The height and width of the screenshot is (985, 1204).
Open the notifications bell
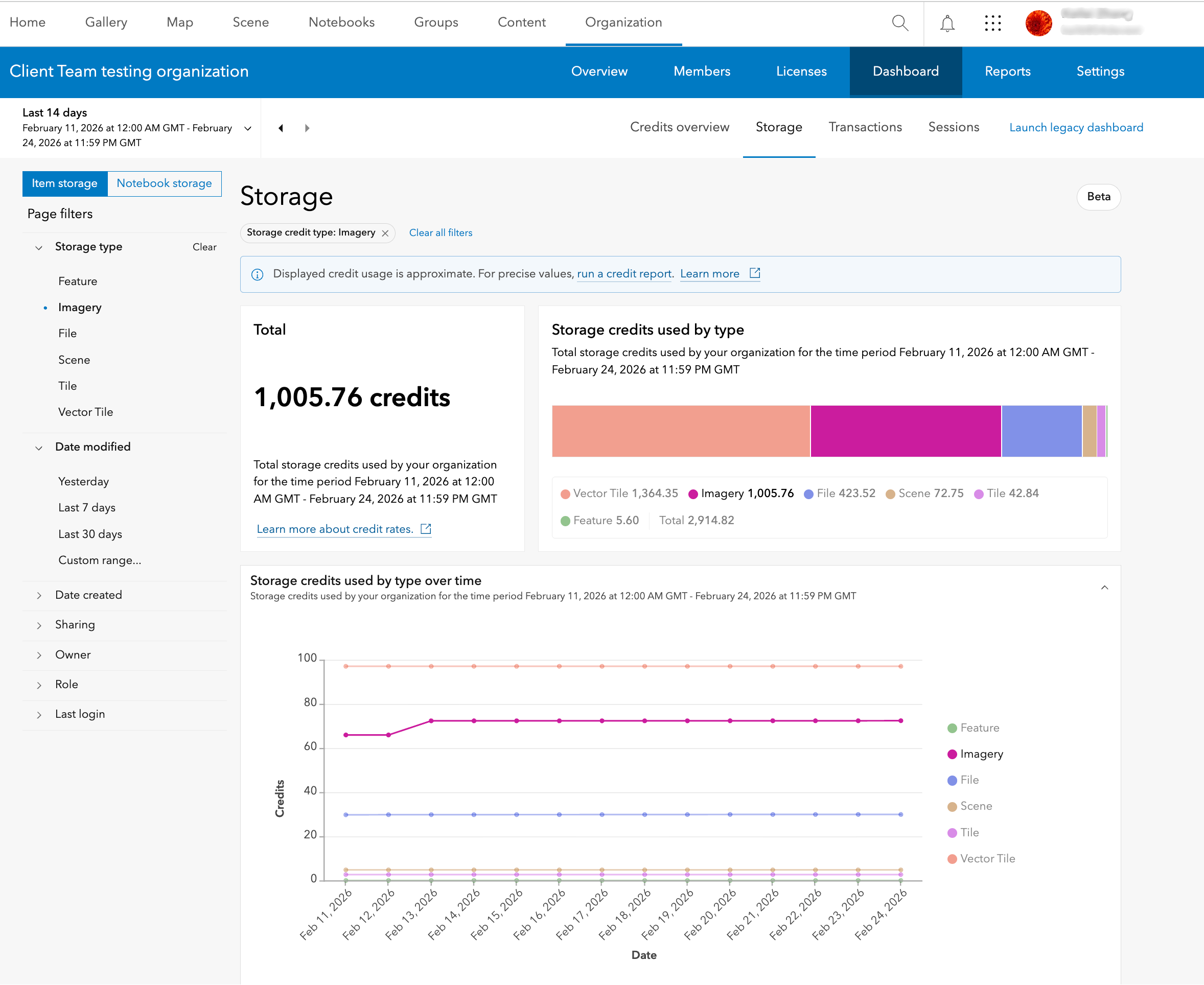[947, 24]
